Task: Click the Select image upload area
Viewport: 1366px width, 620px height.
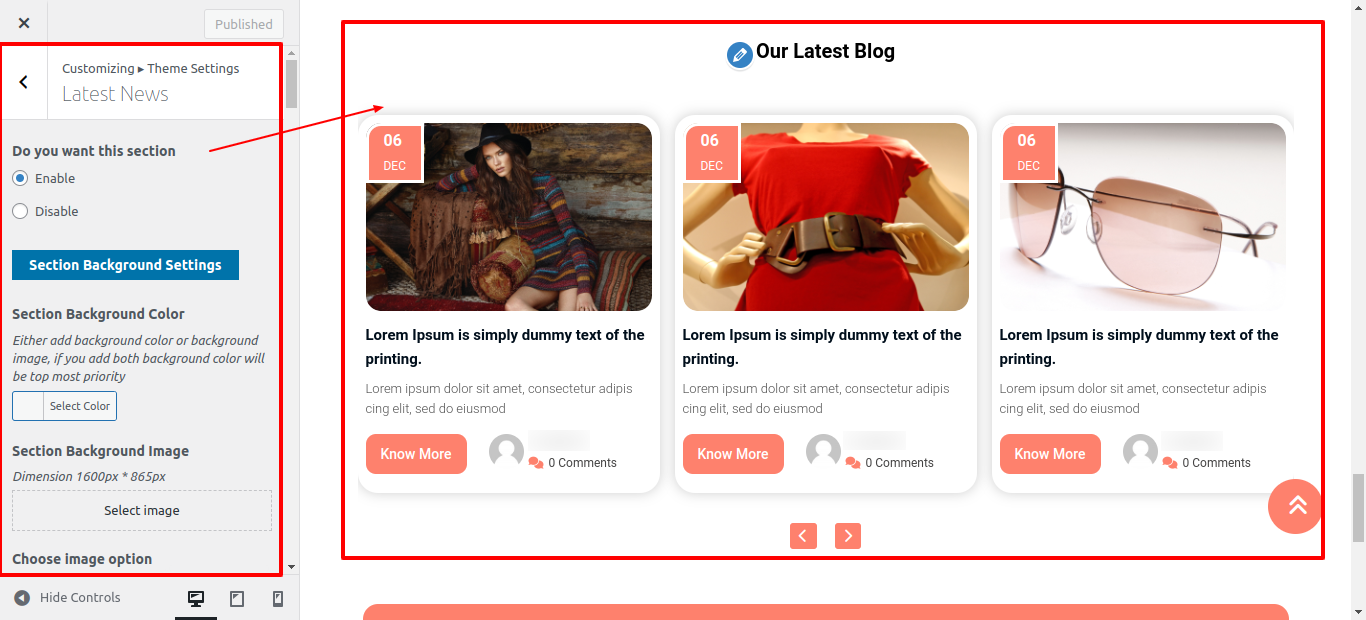Action: (x=142, y=510)
